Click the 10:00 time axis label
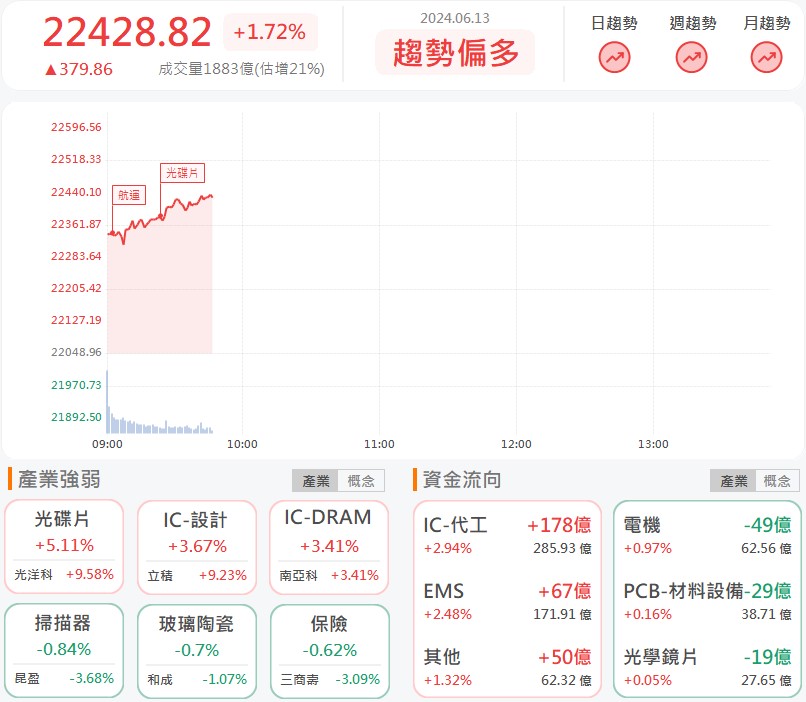Screen dimensions: 806x702 point(242,444)
